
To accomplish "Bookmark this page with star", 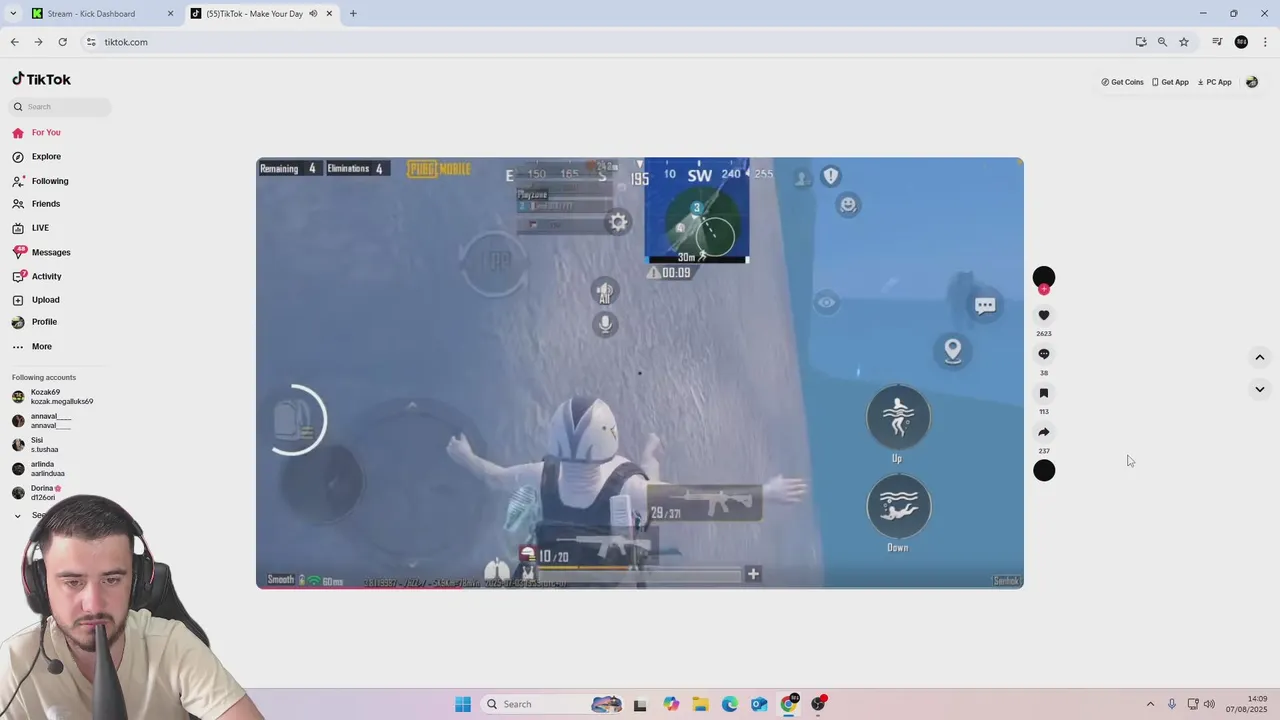I will coord(1184,42).
